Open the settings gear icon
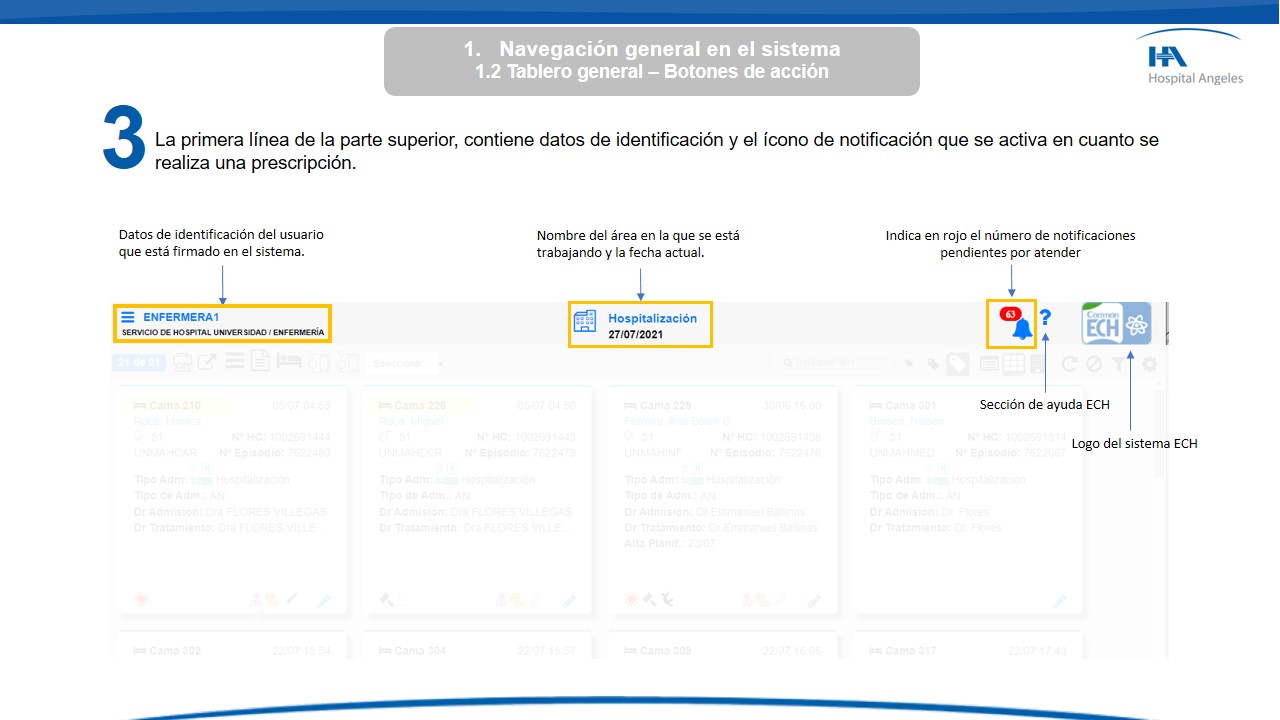The width and height of the screenshot is (1280, 720). 1150,364
